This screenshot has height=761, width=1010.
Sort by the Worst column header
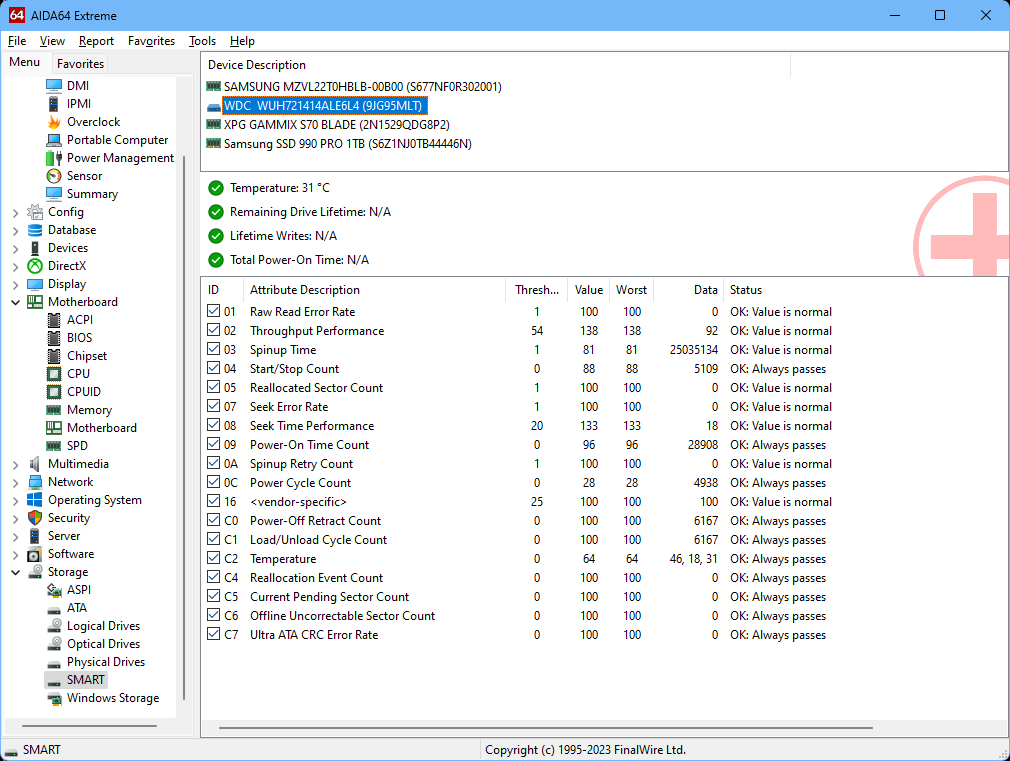pyautogui.click(x=631, y=290)
